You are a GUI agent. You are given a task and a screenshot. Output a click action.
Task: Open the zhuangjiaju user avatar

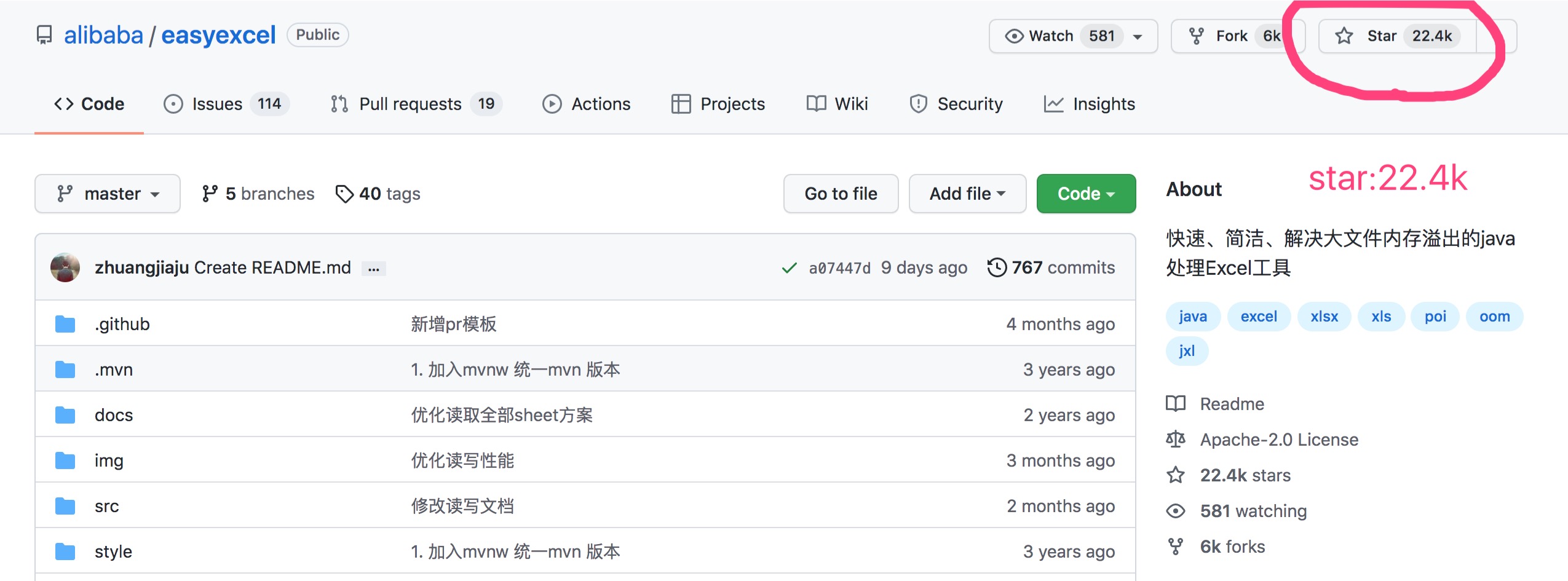click(65, 267)
